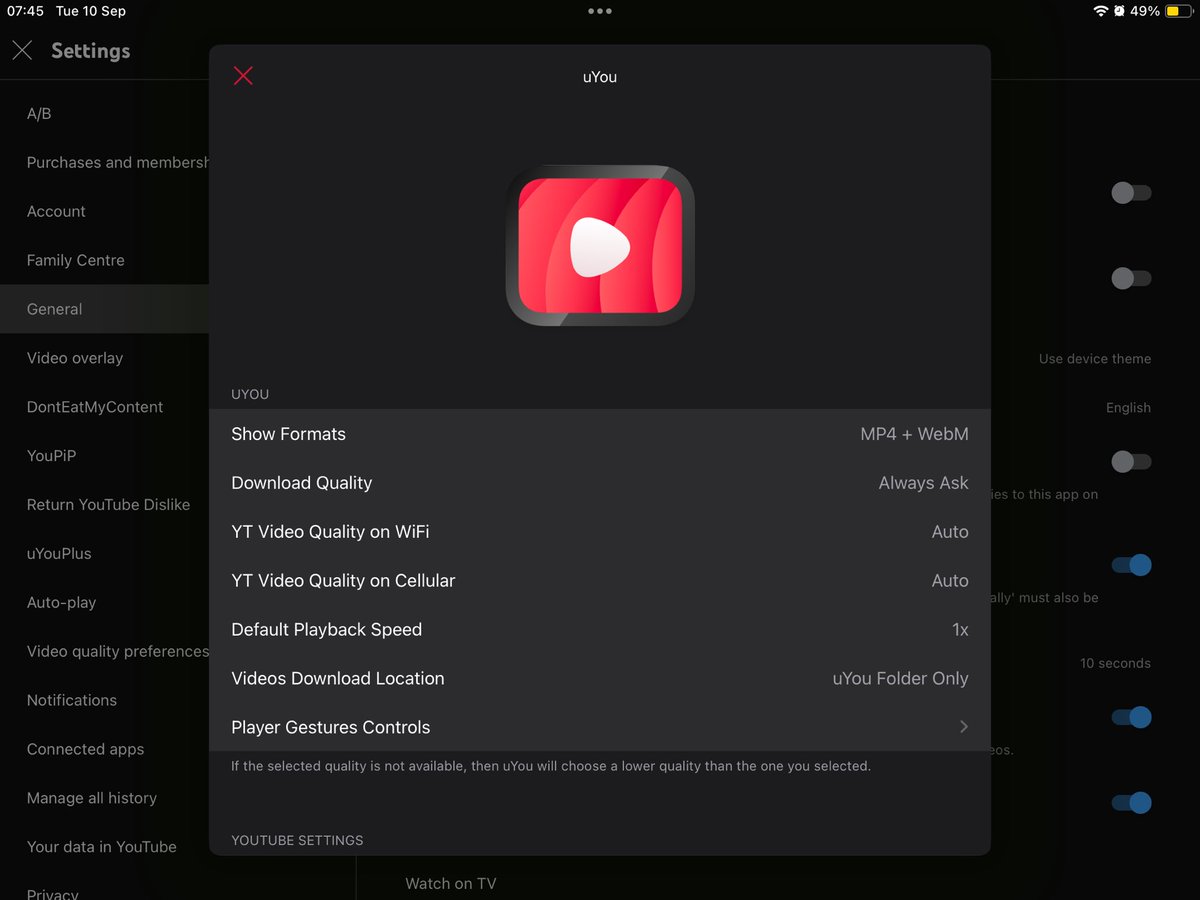Tap the 07:45 clock in status bar
This screenshot has height=900, width=1200.
point(26,11)
